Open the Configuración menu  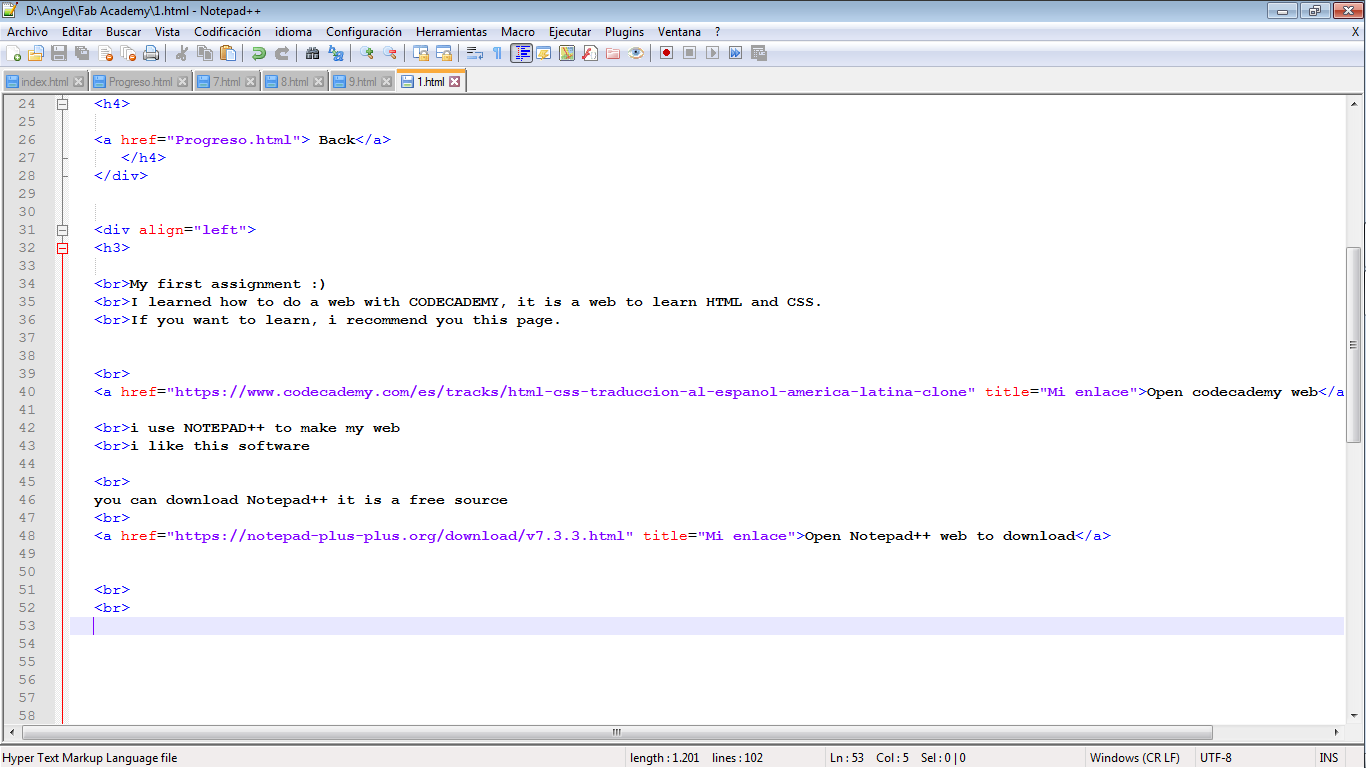[x=364, y=32]
